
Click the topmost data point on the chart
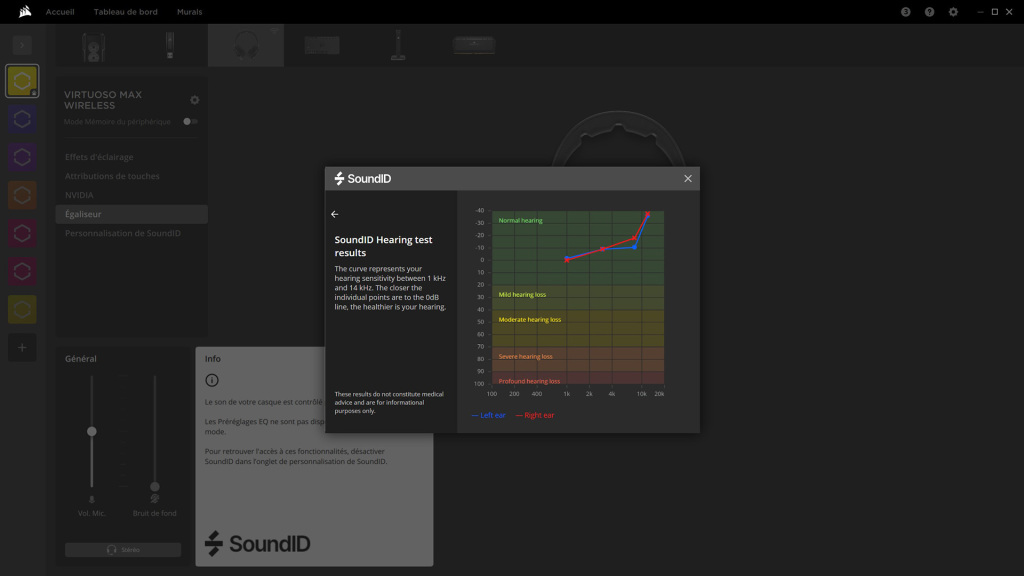648,214
